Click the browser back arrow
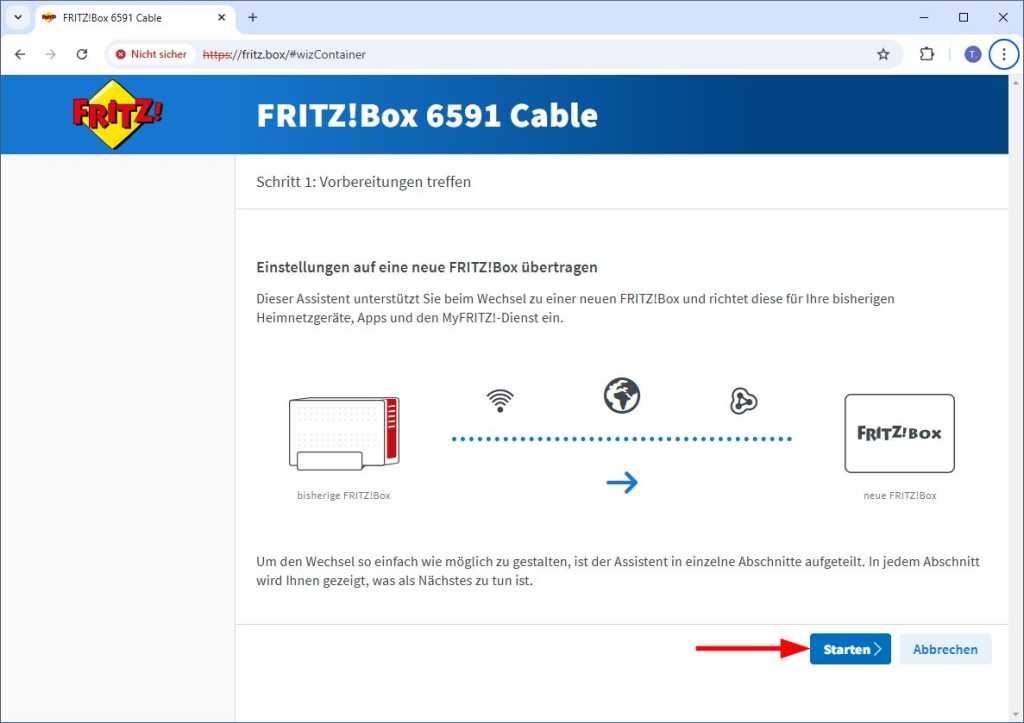Viewport: 1024px width, 723px height. coord(20,55)
